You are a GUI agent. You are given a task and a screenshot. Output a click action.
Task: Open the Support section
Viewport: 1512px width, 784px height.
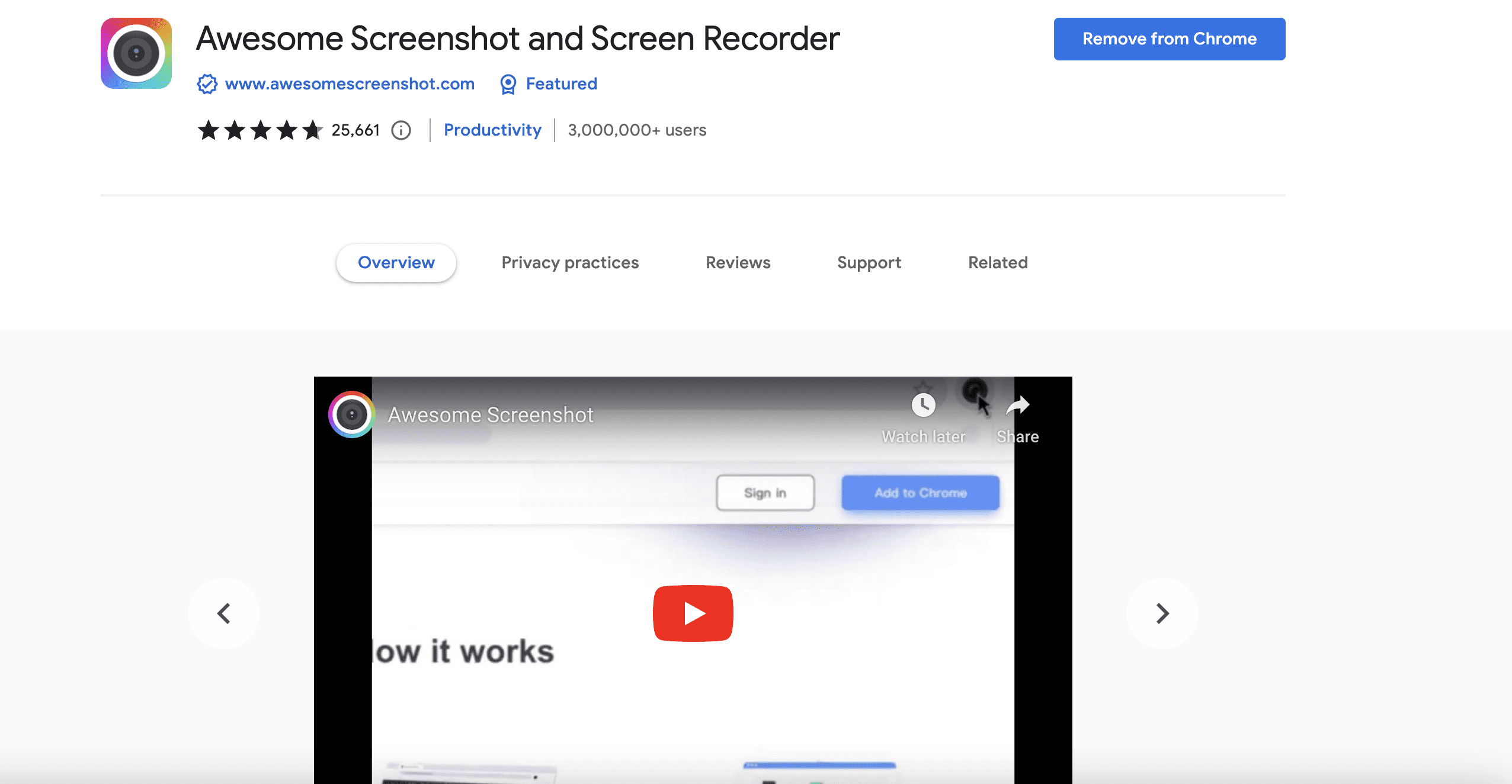(x=869, y=262)
